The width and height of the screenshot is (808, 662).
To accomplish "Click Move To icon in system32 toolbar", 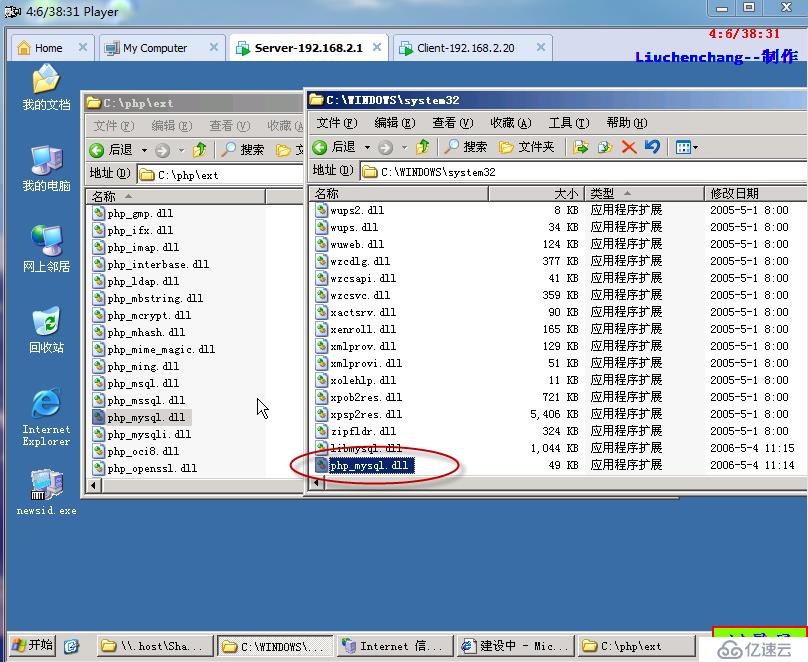I will [x=581, y=147].
